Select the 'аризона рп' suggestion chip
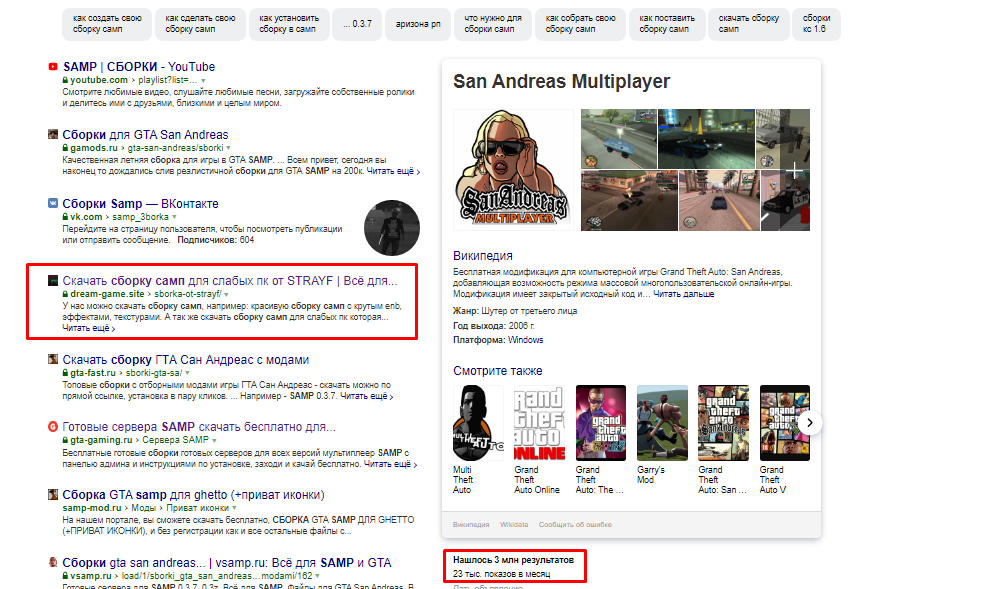Image resolution: width=994 pixels, height=589 pixels. pyautogui.click(x=418, y=24)
